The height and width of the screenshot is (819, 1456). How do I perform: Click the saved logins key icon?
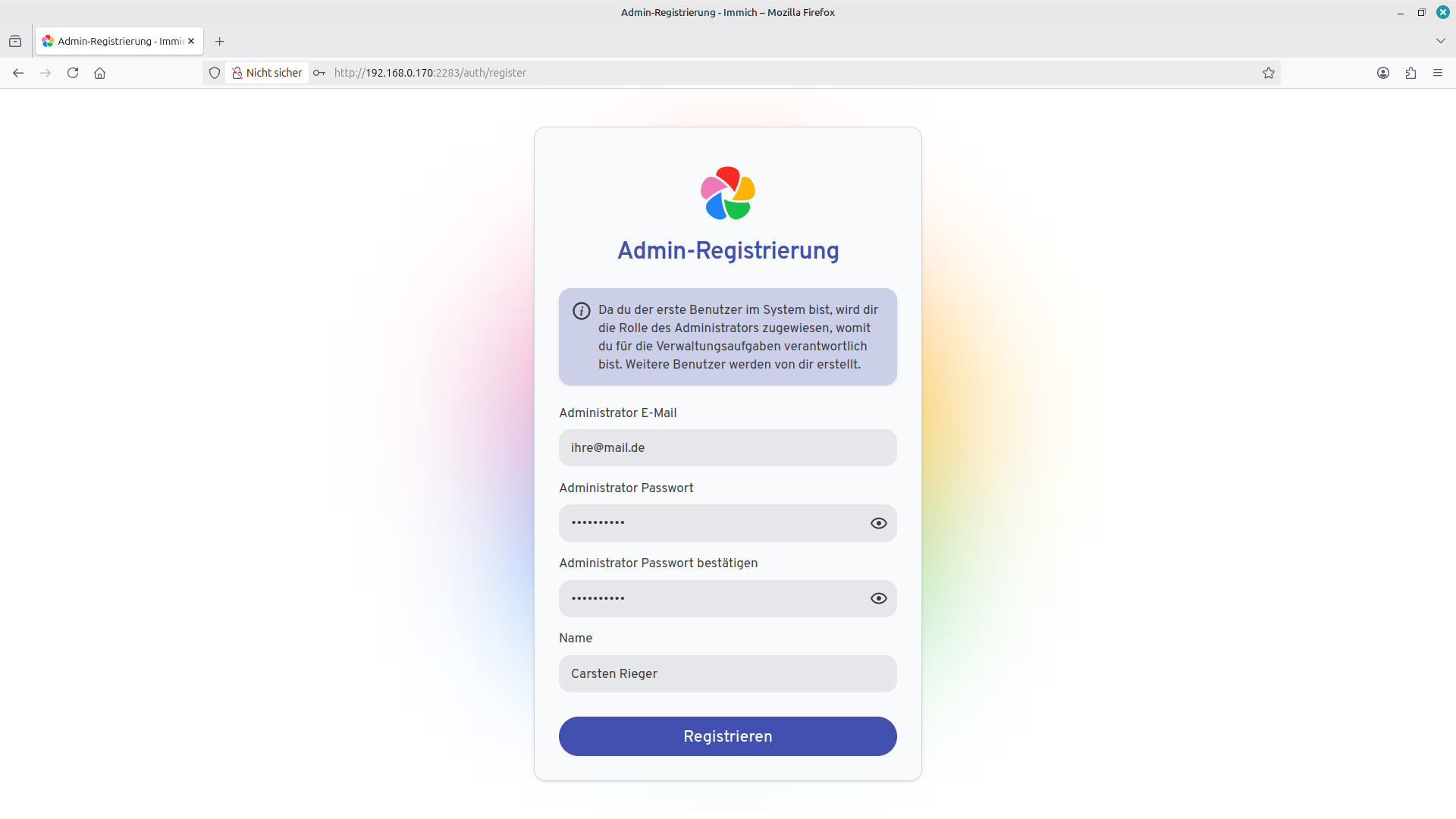pos(319,73)
